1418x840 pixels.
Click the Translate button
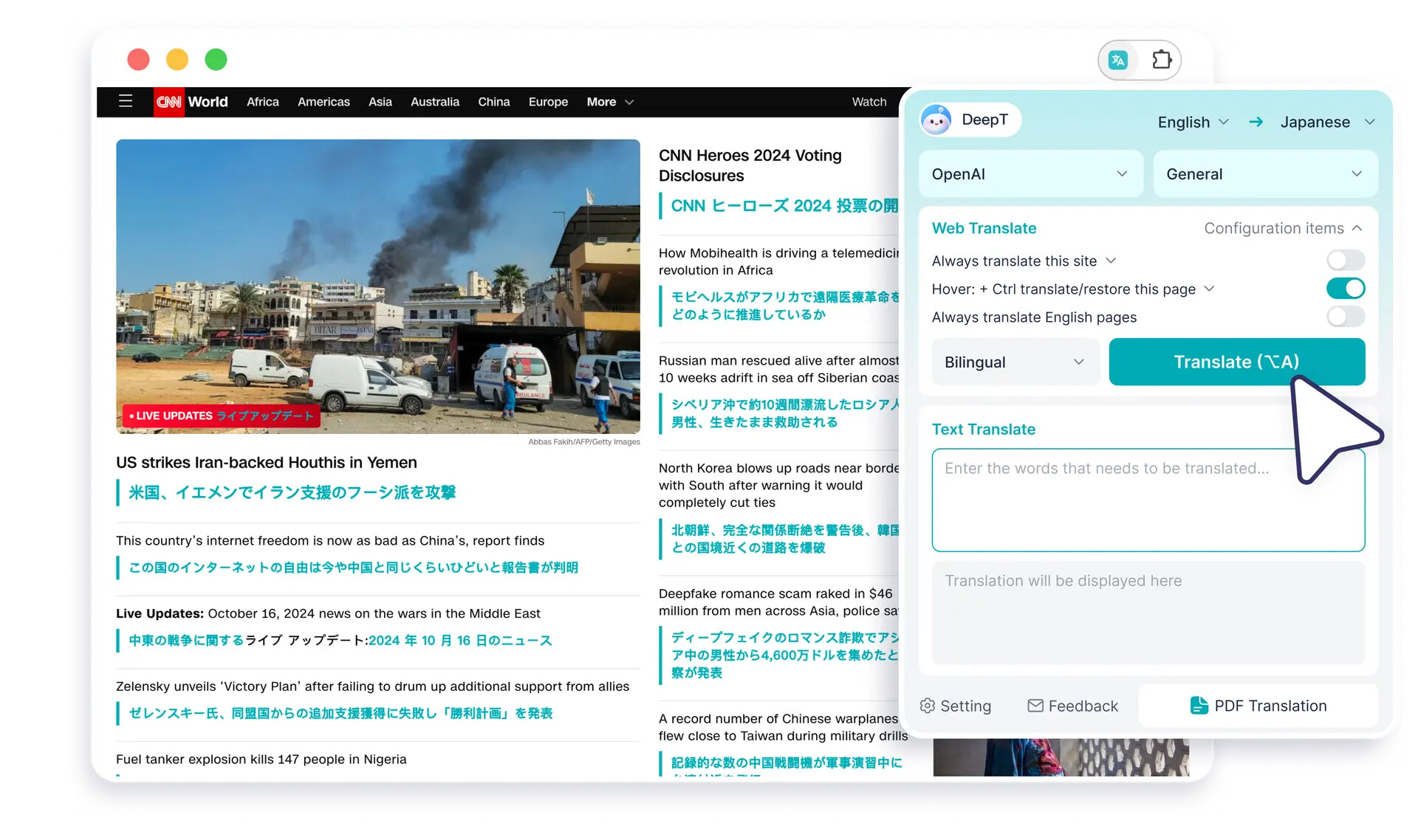(1236, 362)
